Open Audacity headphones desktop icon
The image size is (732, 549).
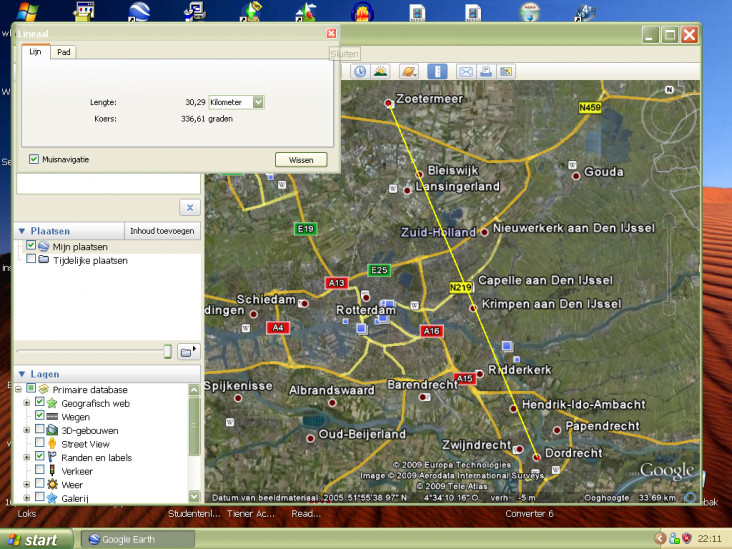pos(362,12)
